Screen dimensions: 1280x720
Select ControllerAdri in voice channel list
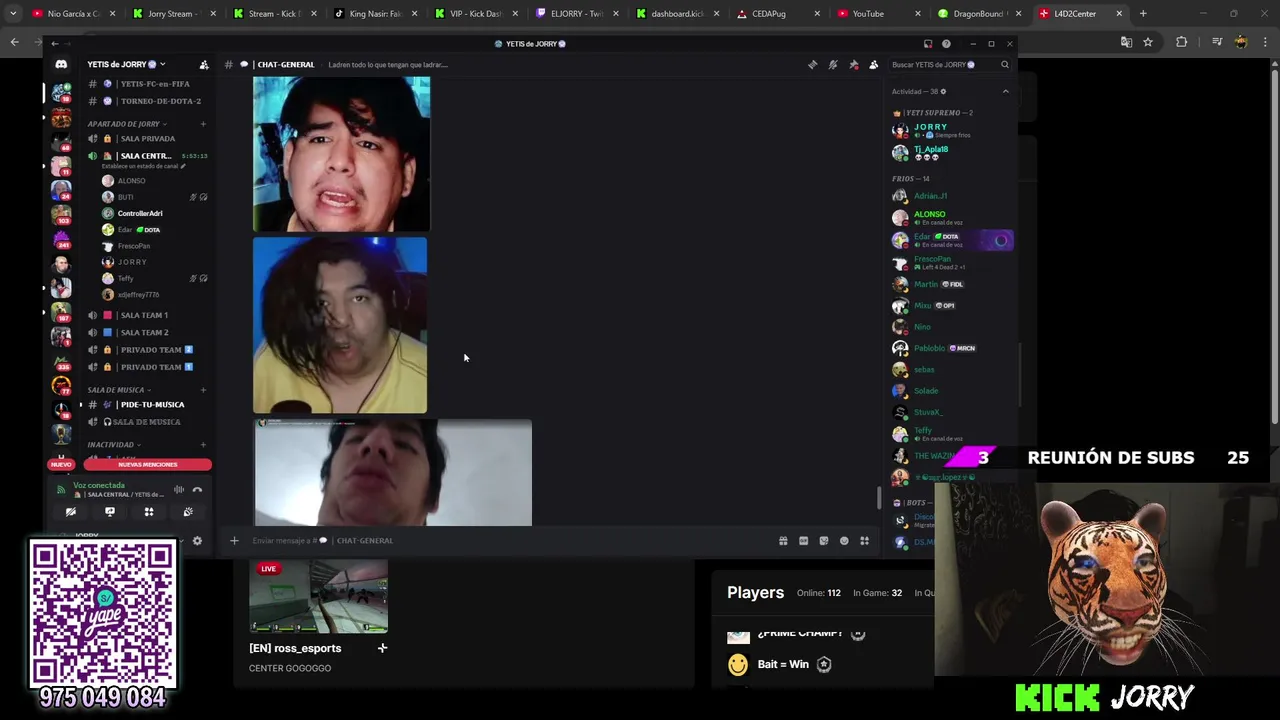click(x=140, y=213)
